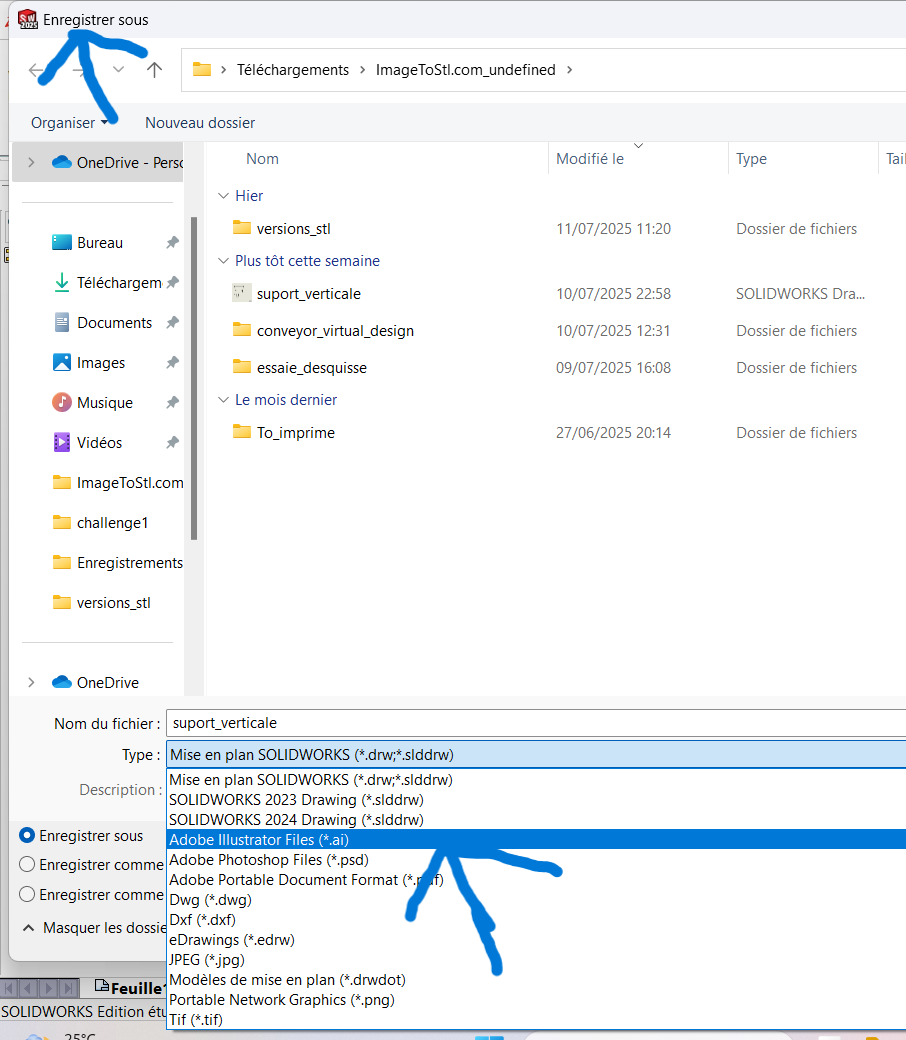Select second Enregistrer comme radio button
The width and height of the screenshot is (906, 1040).
pyautogui.click(x=27, y=864)
